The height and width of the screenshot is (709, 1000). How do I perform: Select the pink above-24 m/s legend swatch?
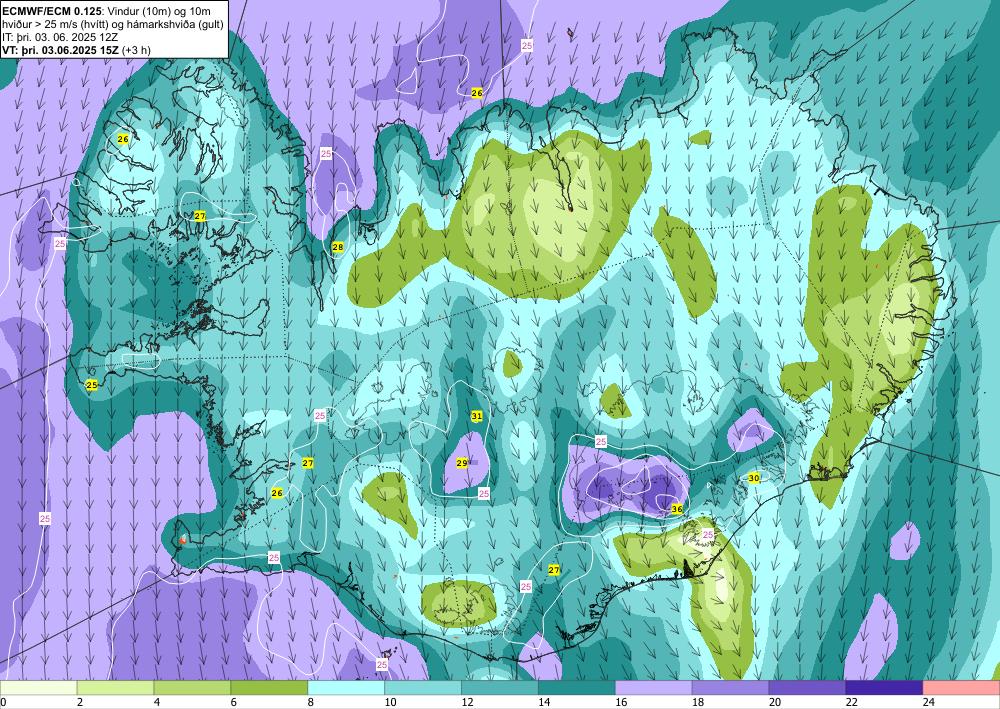pos(962,688)
